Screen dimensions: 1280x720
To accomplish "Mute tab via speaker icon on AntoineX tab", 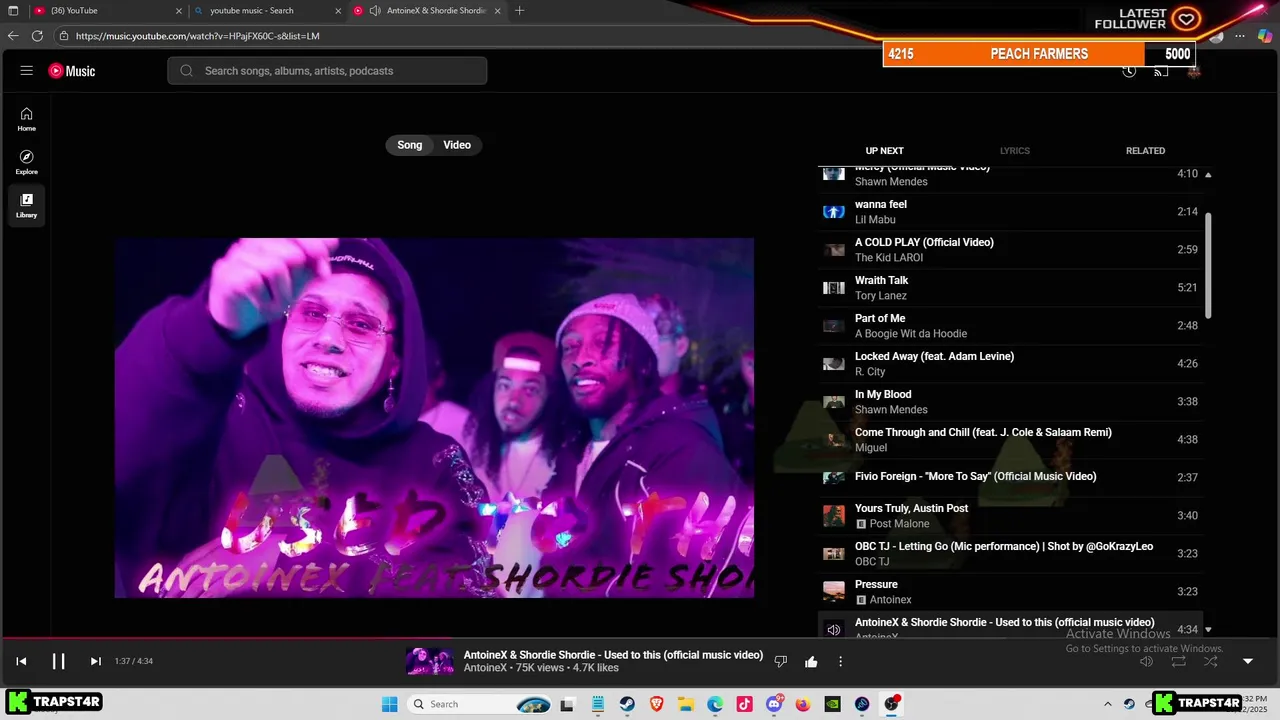I will (x=375, y=11).
